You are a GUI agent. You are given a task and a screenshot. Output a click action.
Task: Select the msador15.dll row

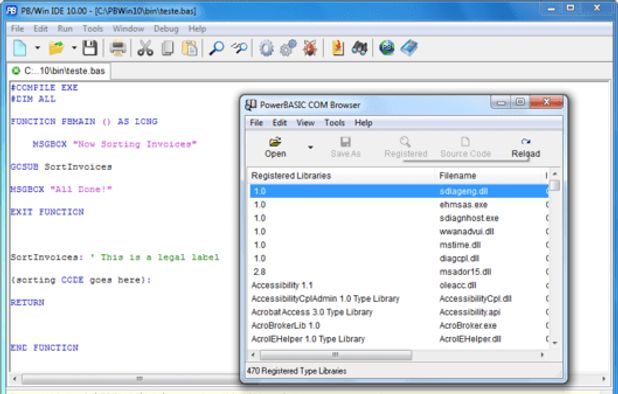tap(399, 271)
